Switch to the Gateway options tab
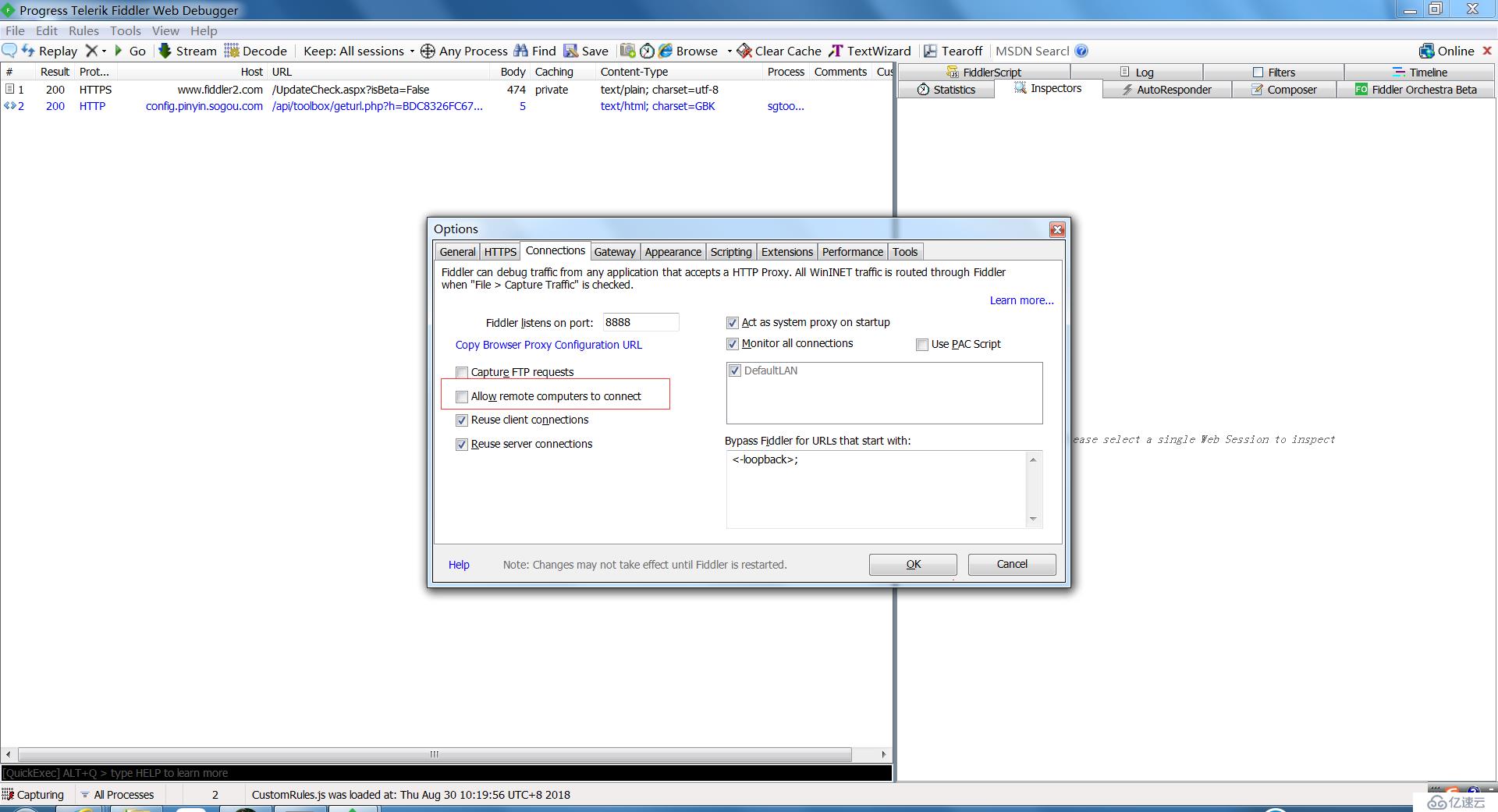This screenshot has height=812, width=1498. (615, 252)
